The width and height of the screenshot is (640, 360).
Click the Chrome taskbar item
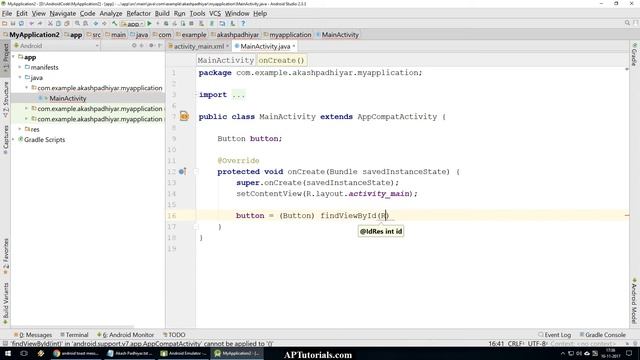(x=76, y=353)
